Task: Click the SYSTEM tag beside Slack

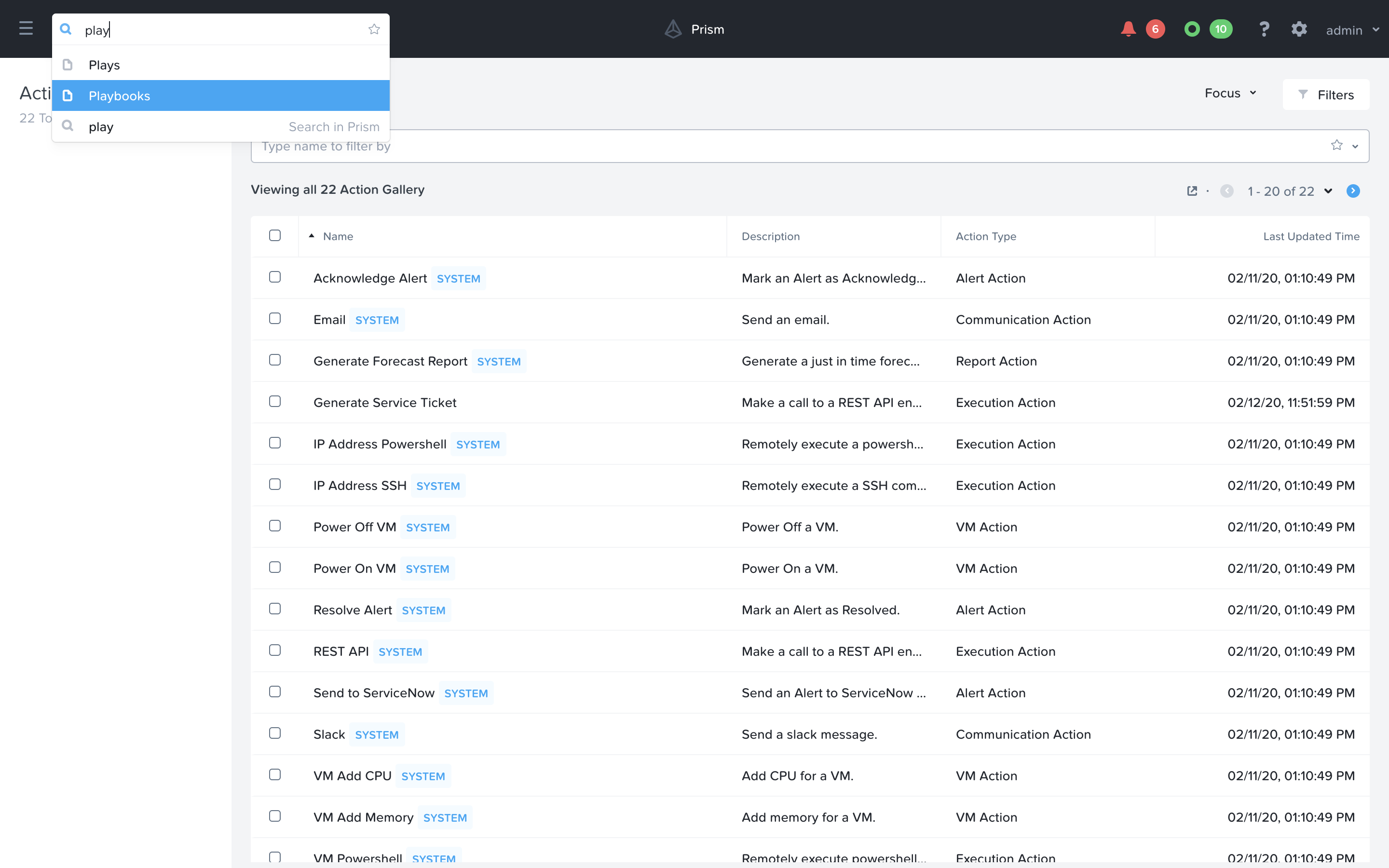Action: point(377,734)
